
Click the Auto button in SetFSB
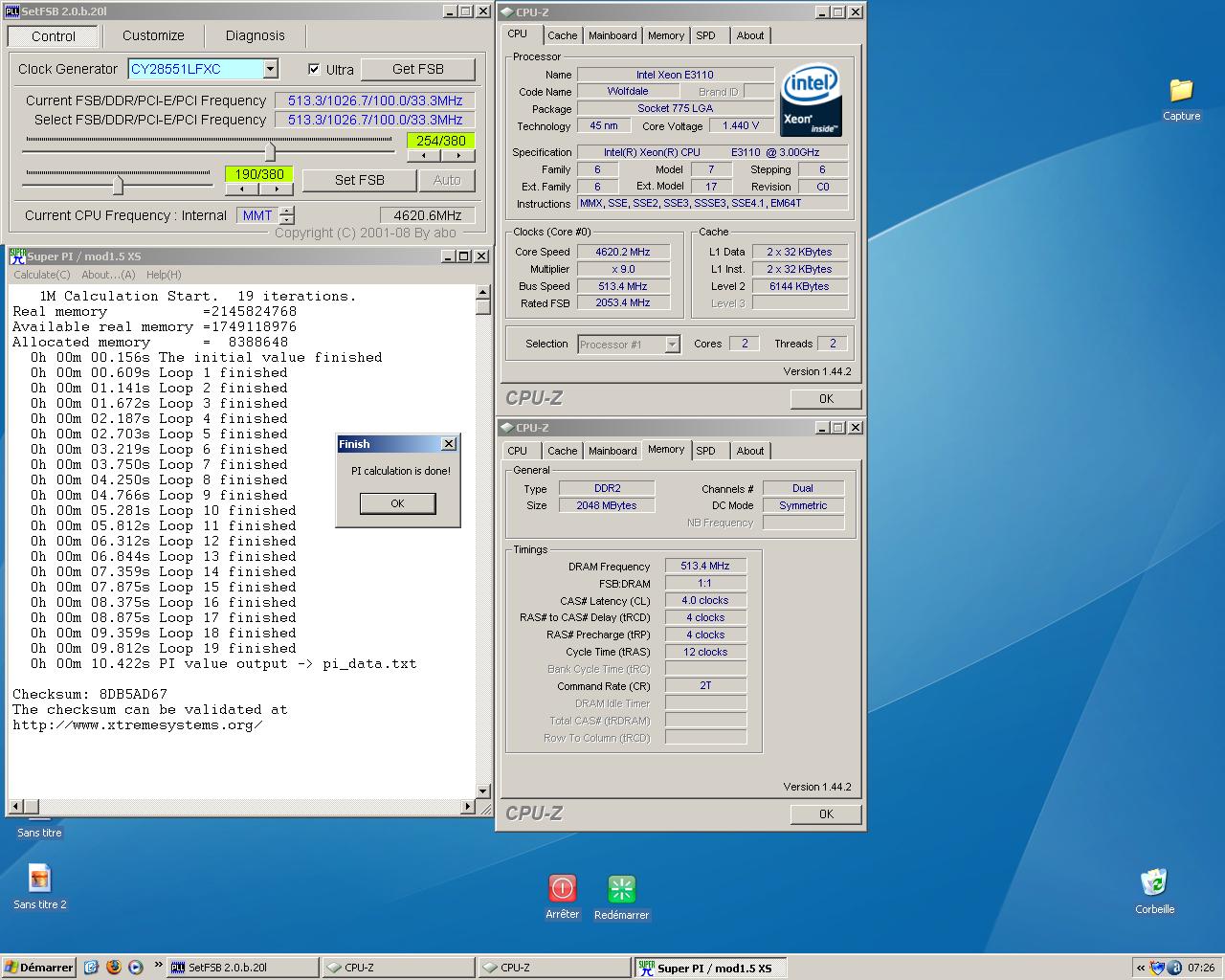(x=447, y=180)
